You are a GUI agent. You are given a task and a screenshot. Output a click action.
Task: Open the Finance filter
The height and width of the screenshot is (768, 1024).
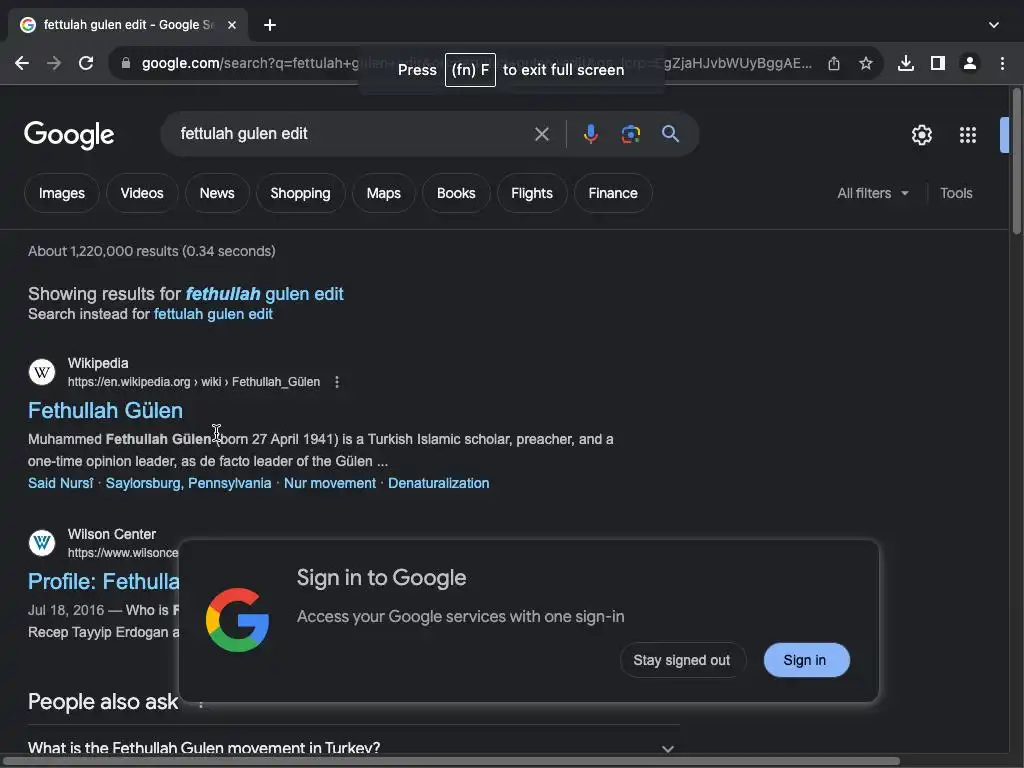(x=613, y=193)
